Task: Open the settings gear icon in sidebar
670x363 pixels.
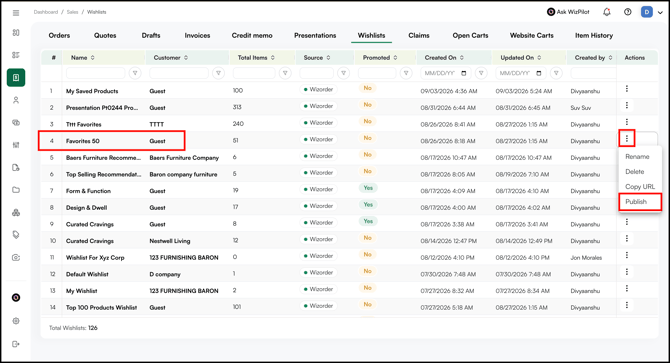Action: [16, 321]
